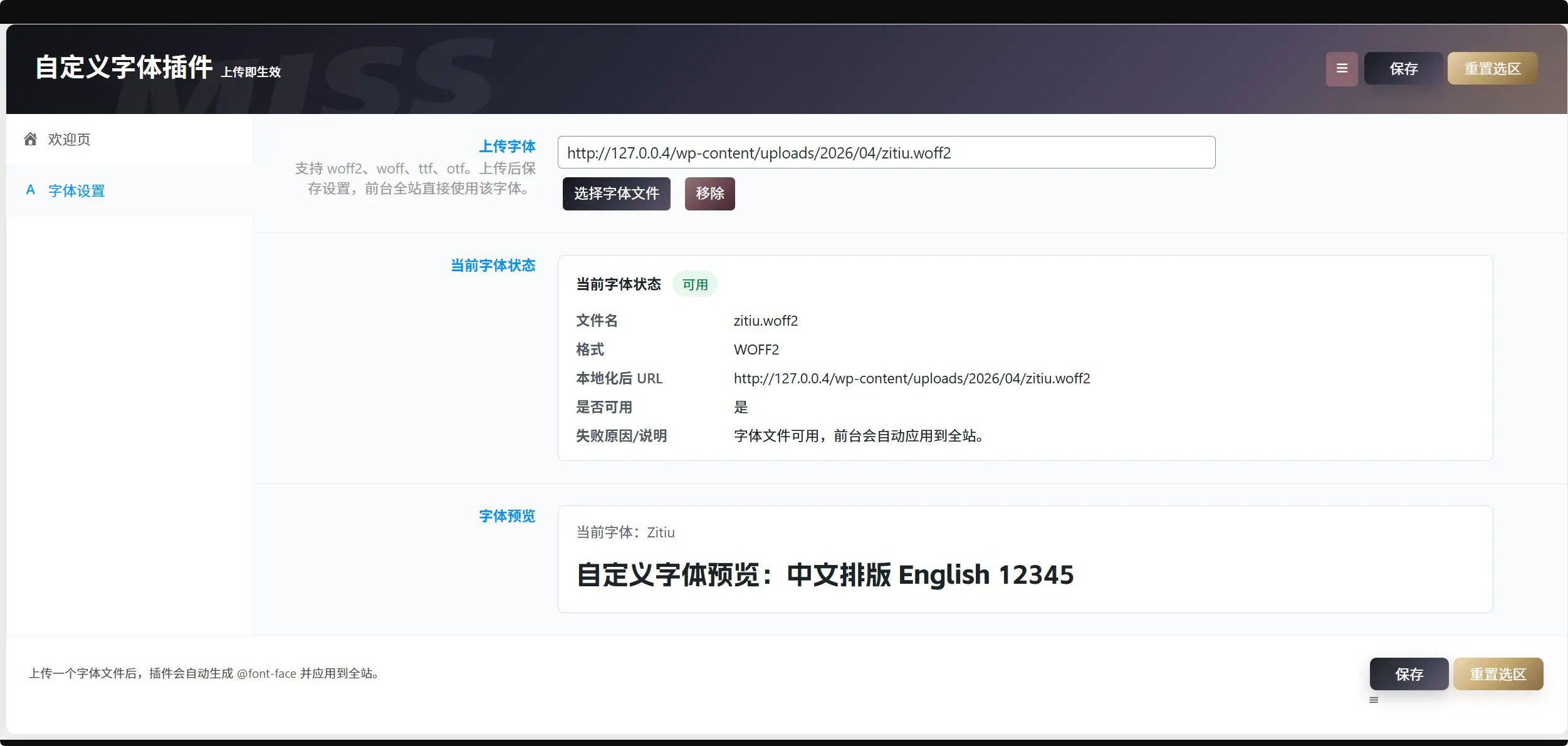Click the top 重置选区 button in header
Screen dimensions: 1568x746
click(x=1492, y=68)
